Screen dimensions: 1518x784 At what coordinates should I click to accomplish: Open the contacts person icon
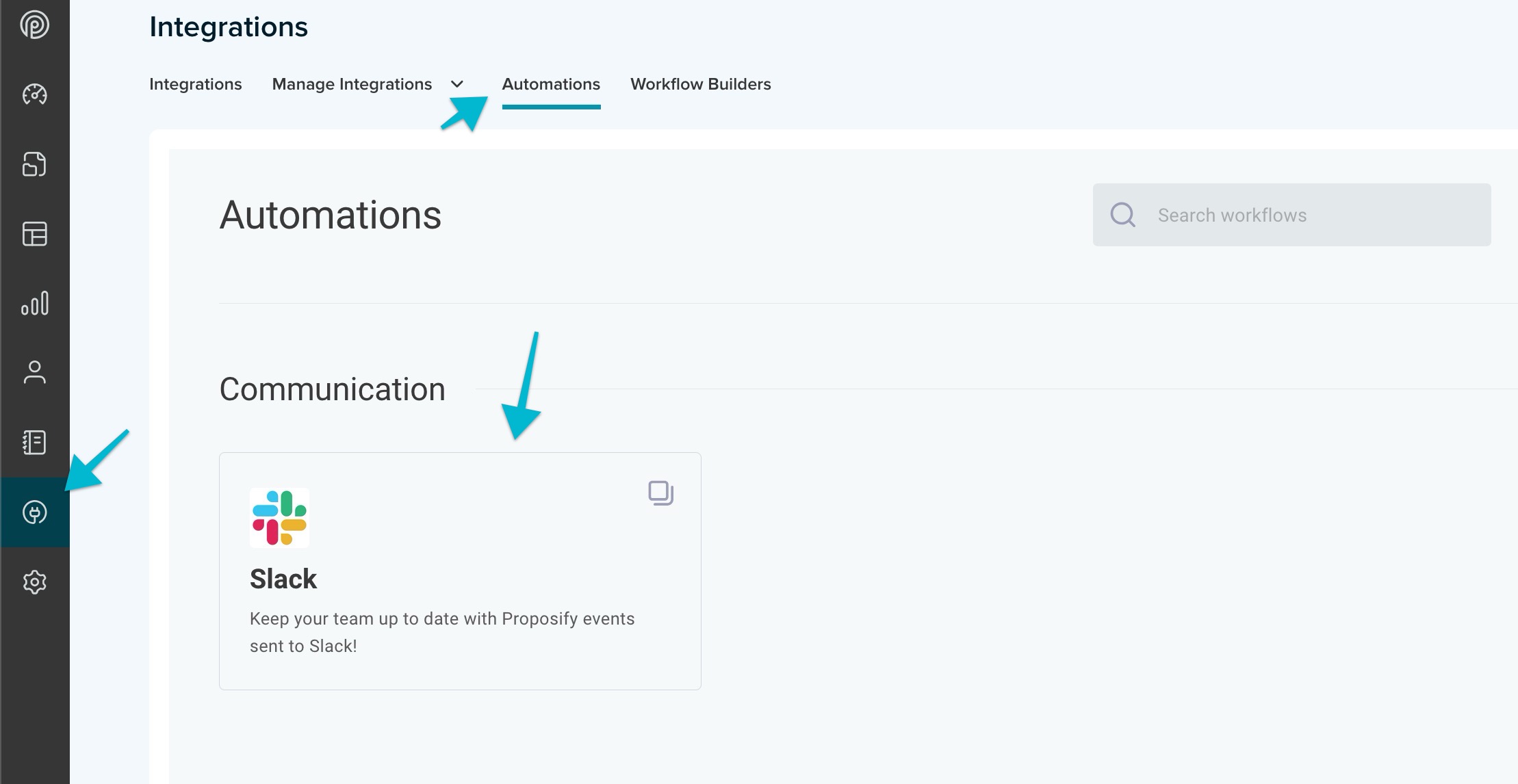point(34,373)
